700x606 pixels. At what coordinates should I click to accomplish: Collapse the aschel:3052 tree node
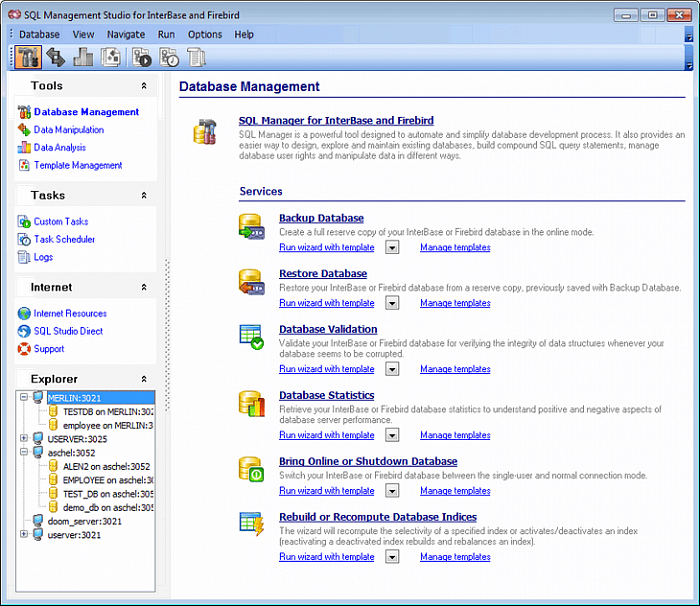[24, 452]
